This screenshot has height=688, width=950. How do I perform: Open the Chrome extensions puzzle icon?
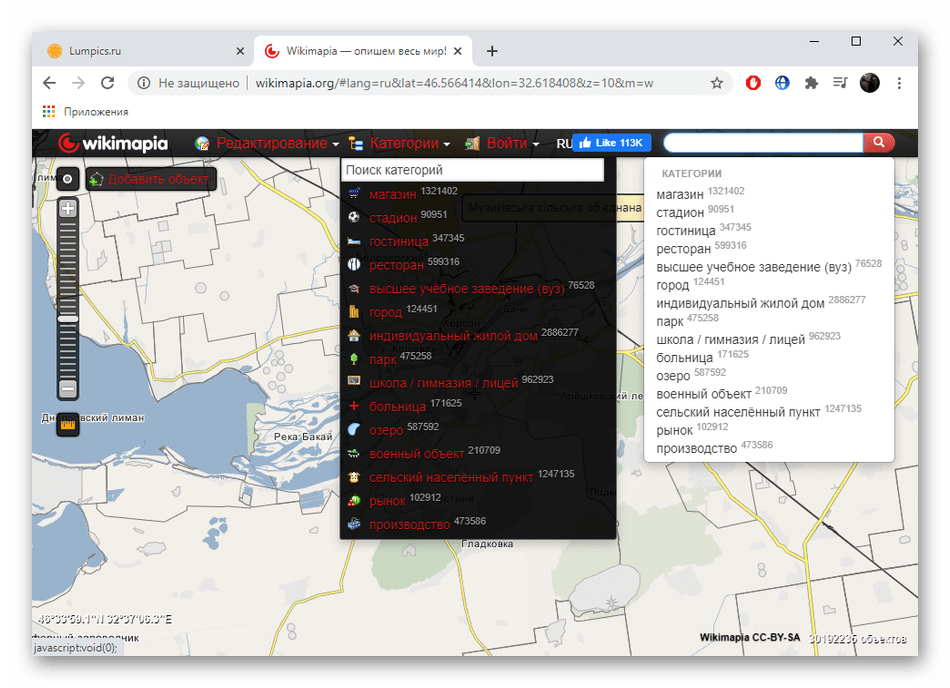(811, 83)
